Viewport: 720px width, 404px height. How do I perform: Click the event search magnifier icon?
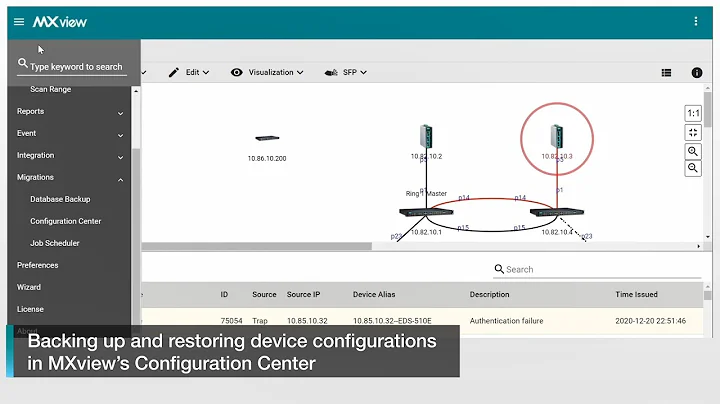pyautogui.click(x=499, y=269)
